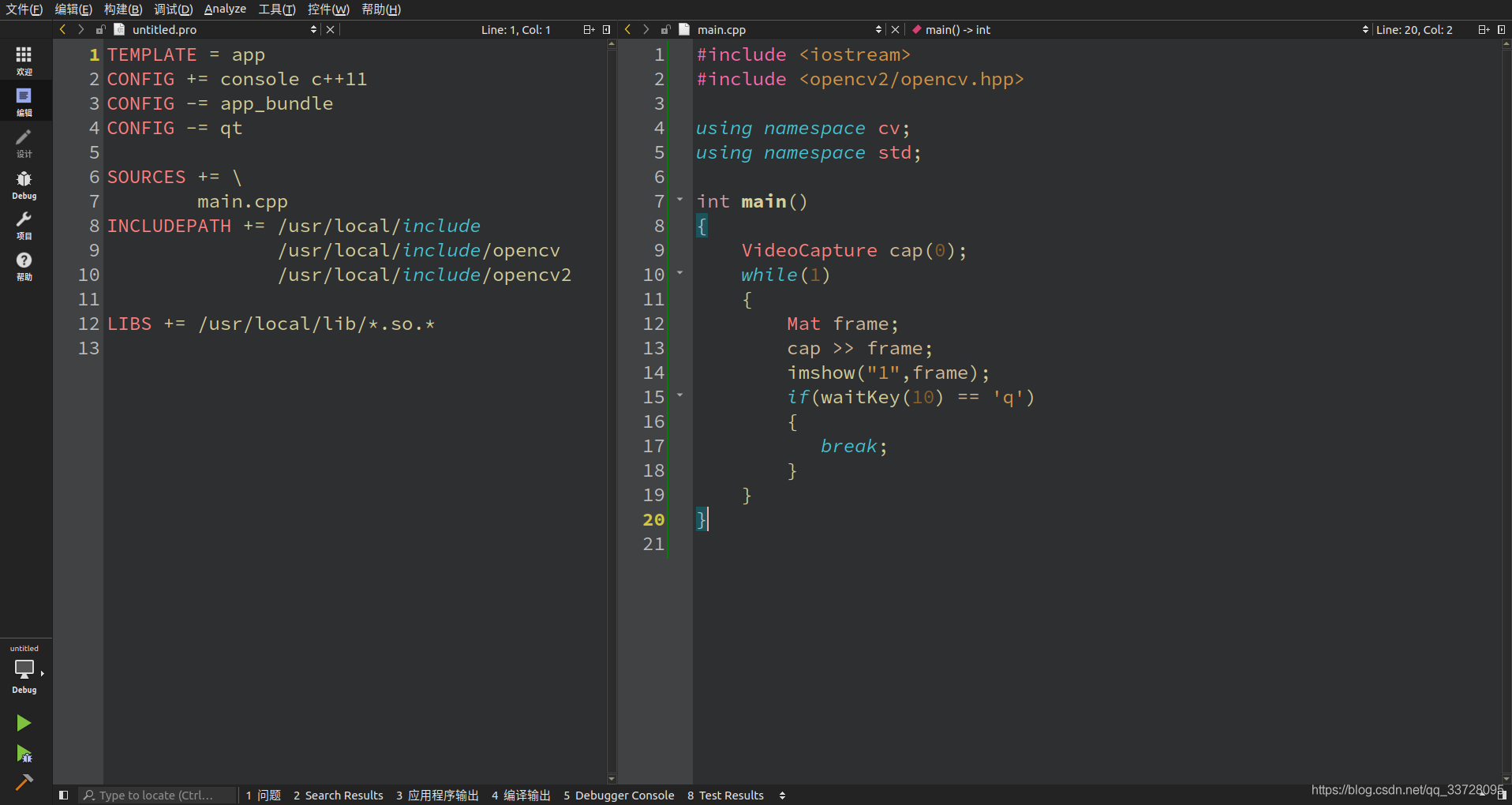Click Line: 20, Col: 2 position indicator
Image resolution: width=1512 pixels, height=805 pixels.
[1414, 29]
